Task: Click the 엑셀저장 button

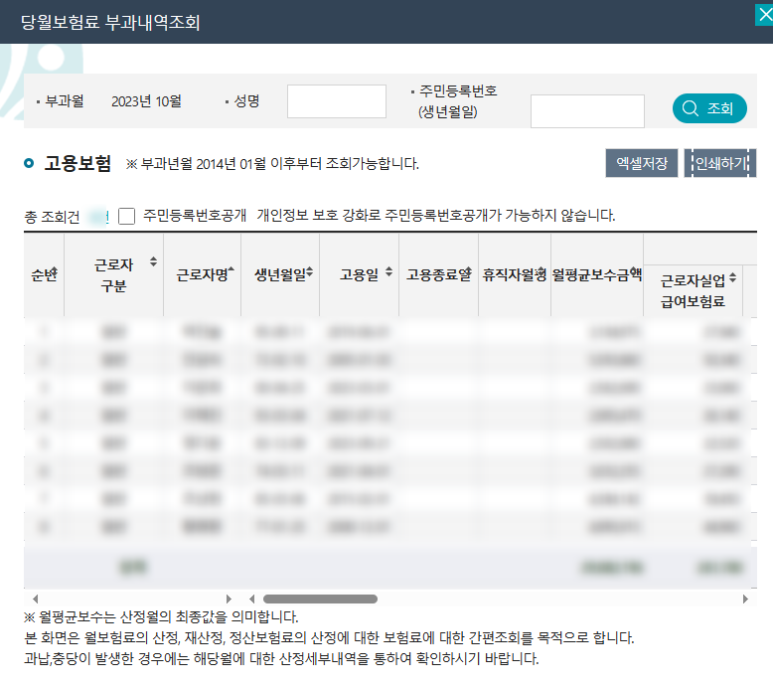Action: click(x=641, y=163)
